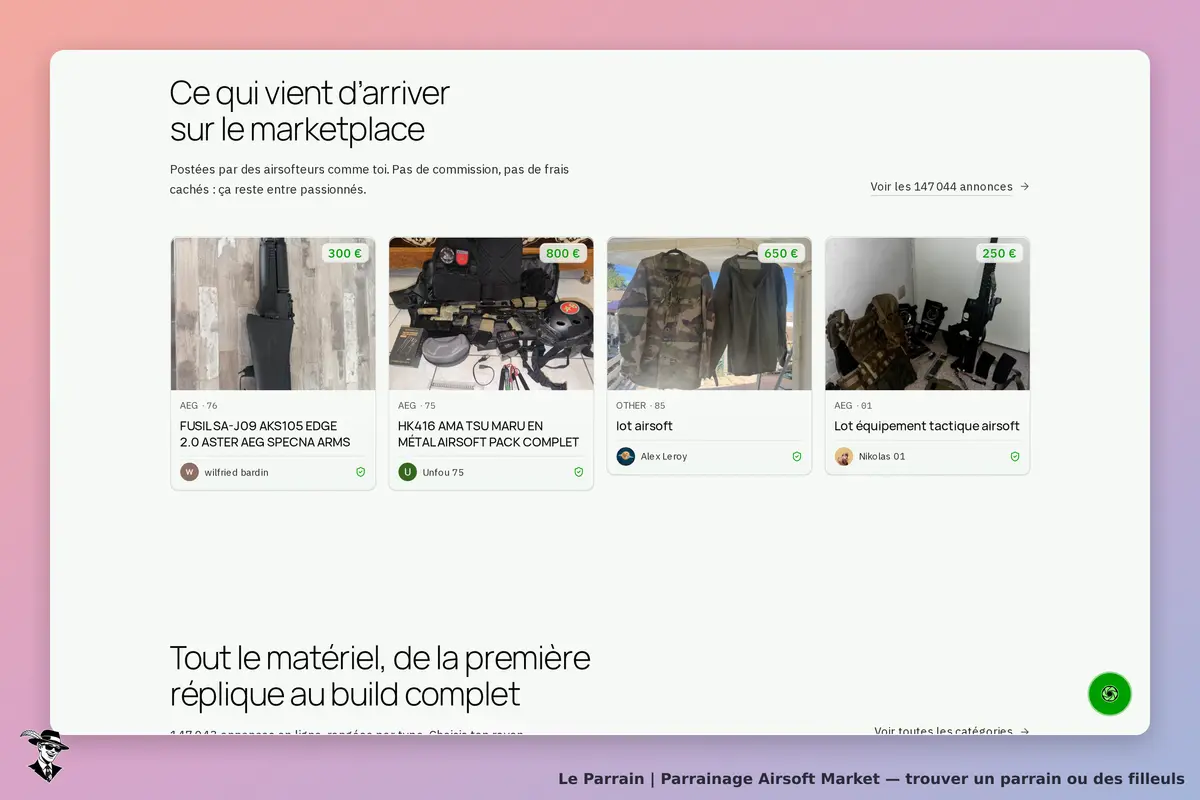
Task: Click verified shield icon beside wilfried bardin
Action: click(361, 472)
